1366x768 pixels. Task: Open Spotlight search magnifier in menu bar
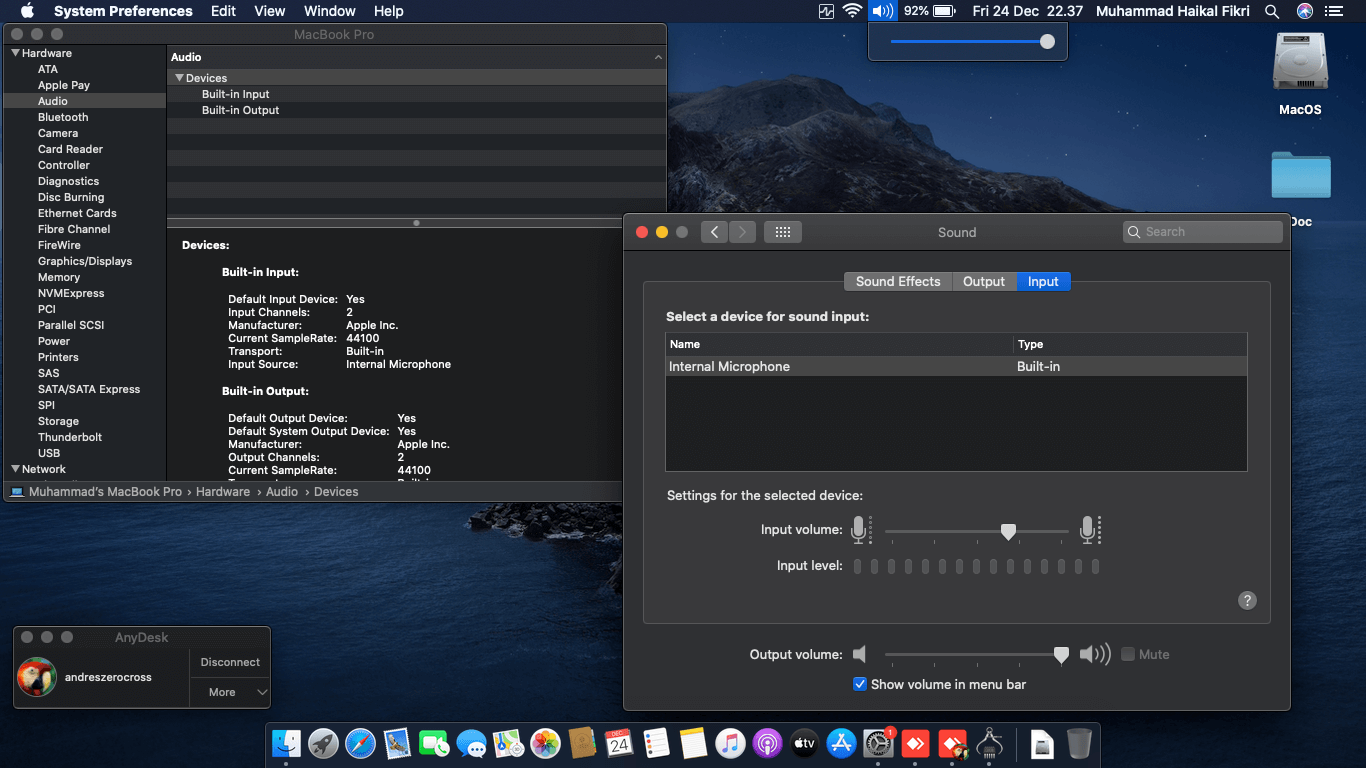[x=1272, y=11]
